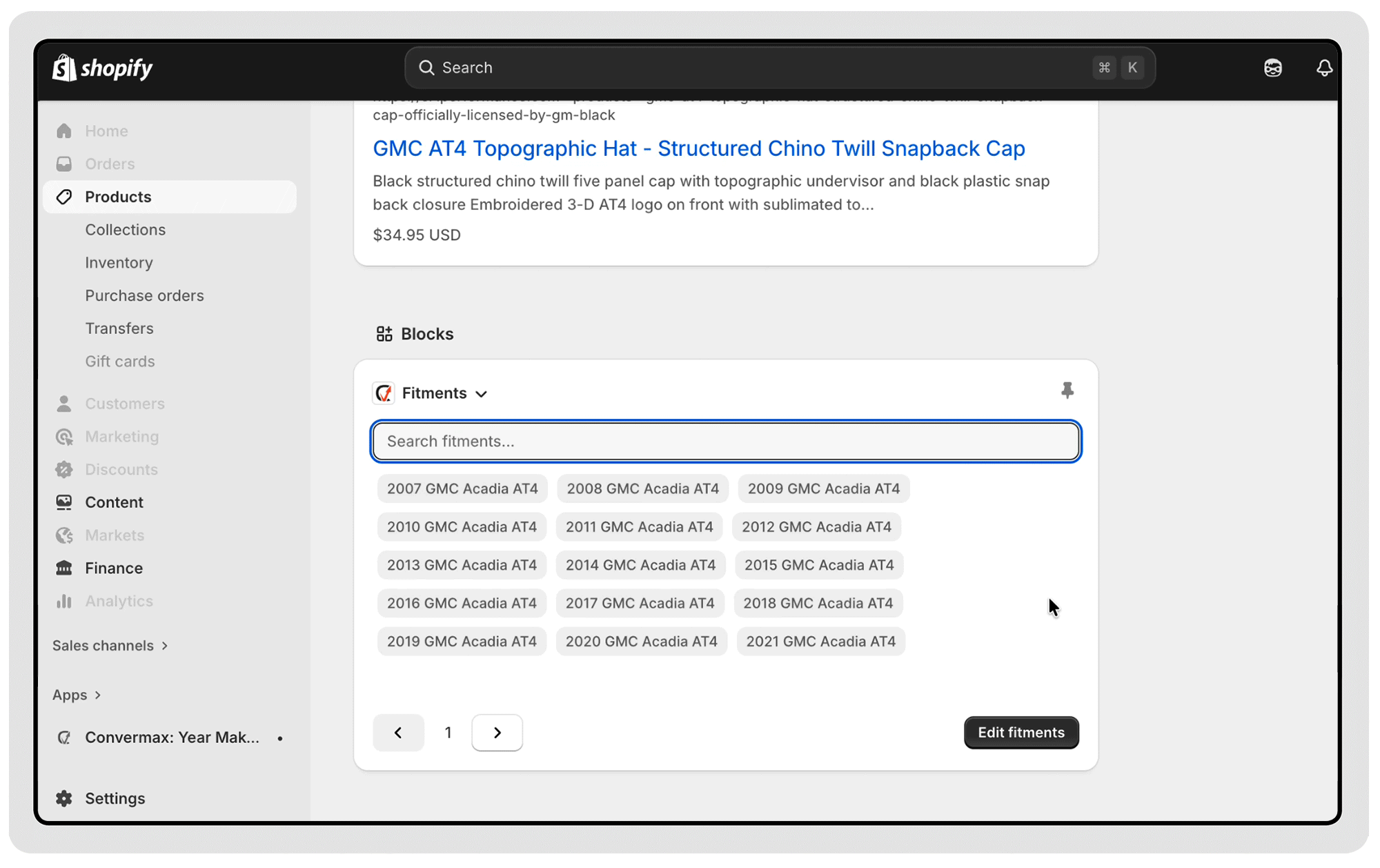Click the Convermax Fitments app icon
Viewport: 1380px width, 868px height.
(x=384, y=393)
